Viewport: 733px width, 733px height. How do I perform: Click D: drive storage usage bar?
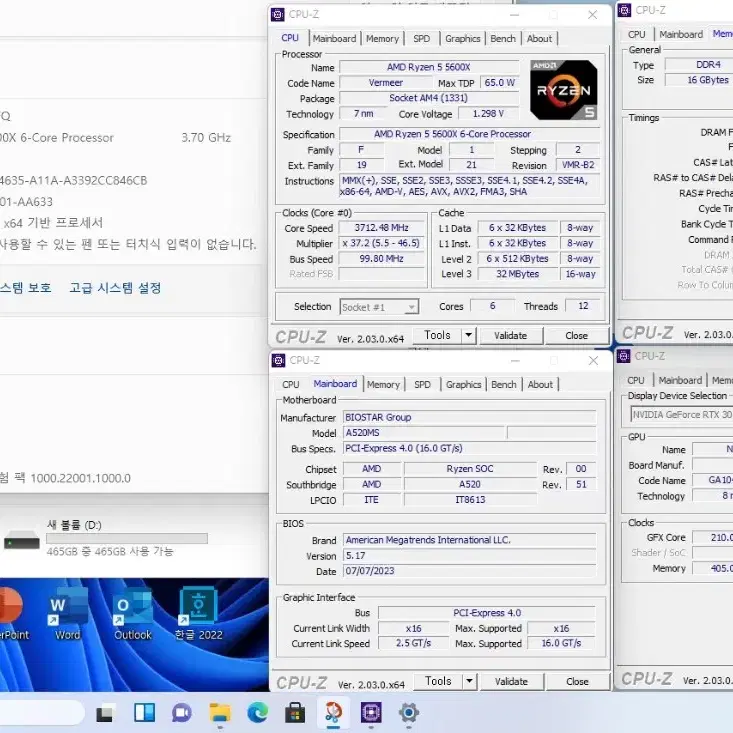[x=127, y=539]
